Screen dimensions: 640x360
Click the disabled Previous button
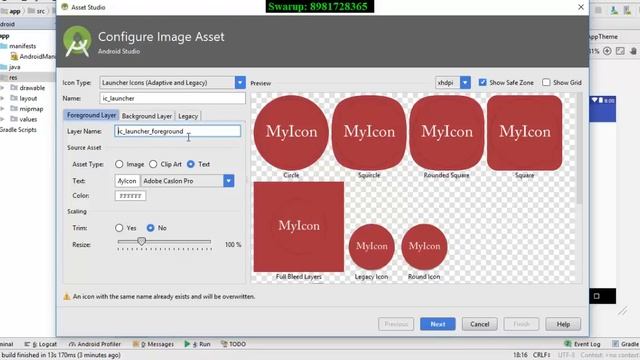pyautogui.click(x=396, y=324)
